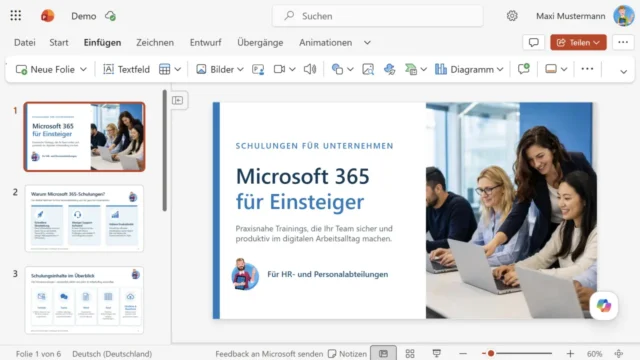The height and width of the screenshot is (360, 640).
Task: Click 'Folie 1 von 6' status text
Action: (x=38, y=354)
